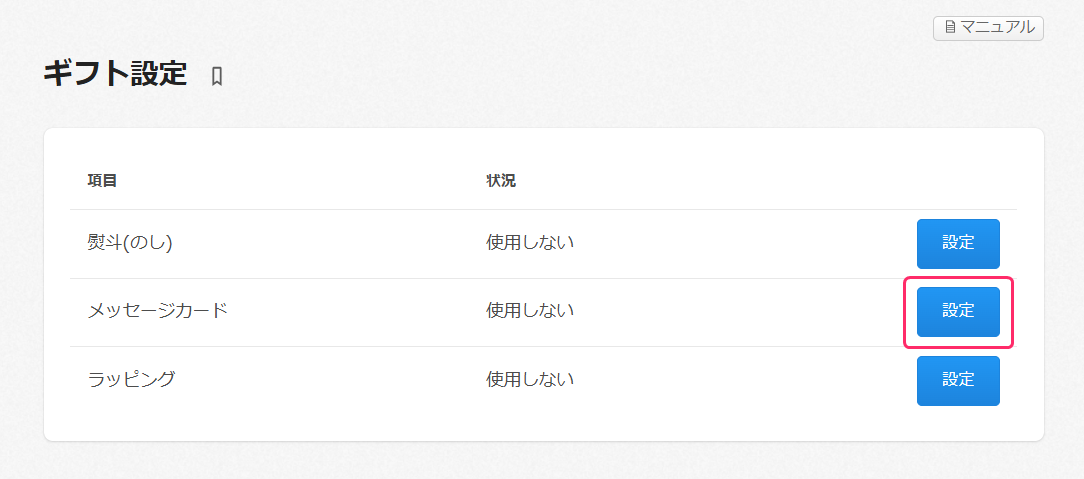Viewport: 1084px width, 479px height.
Task: Click gray page background below the card
Action: pyautogui.click(x=540, y=461)
